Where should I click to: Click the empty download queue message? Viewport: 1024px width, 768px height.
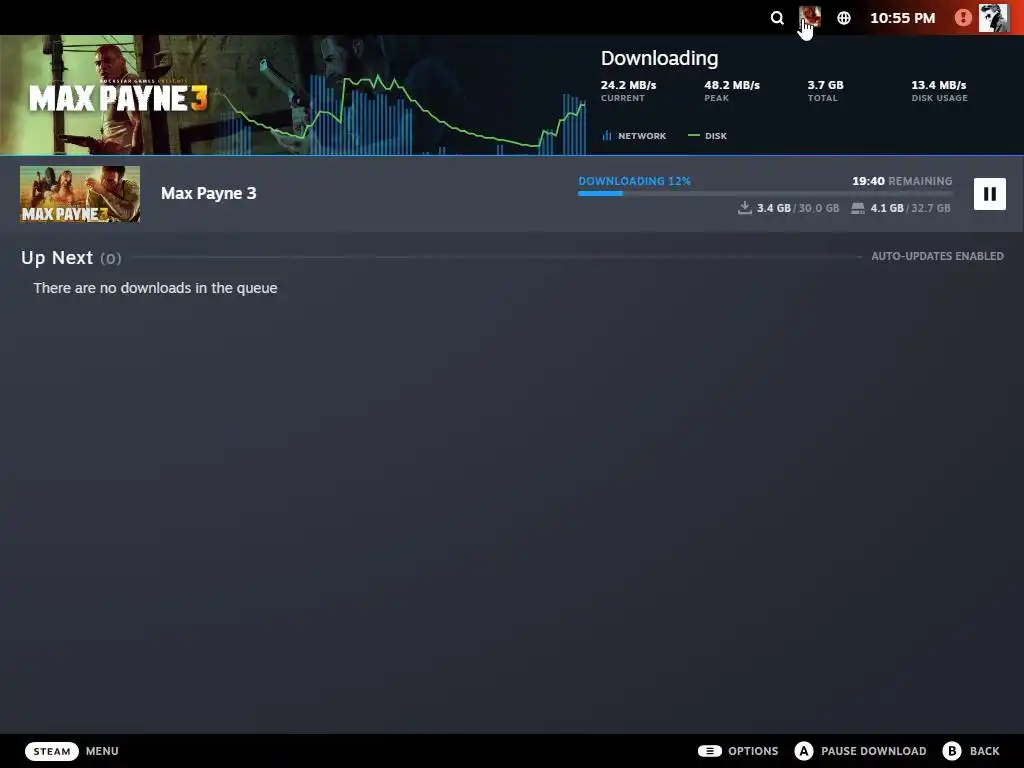click(x=155, y=288)
